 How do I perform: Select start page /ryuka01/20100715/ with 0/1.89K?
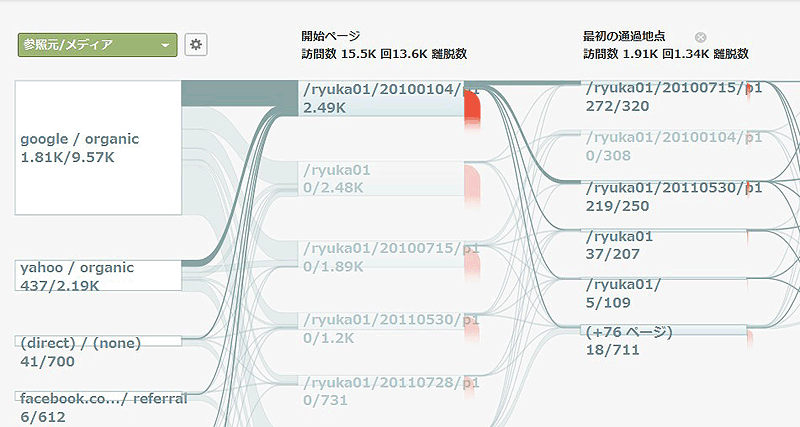382,256
